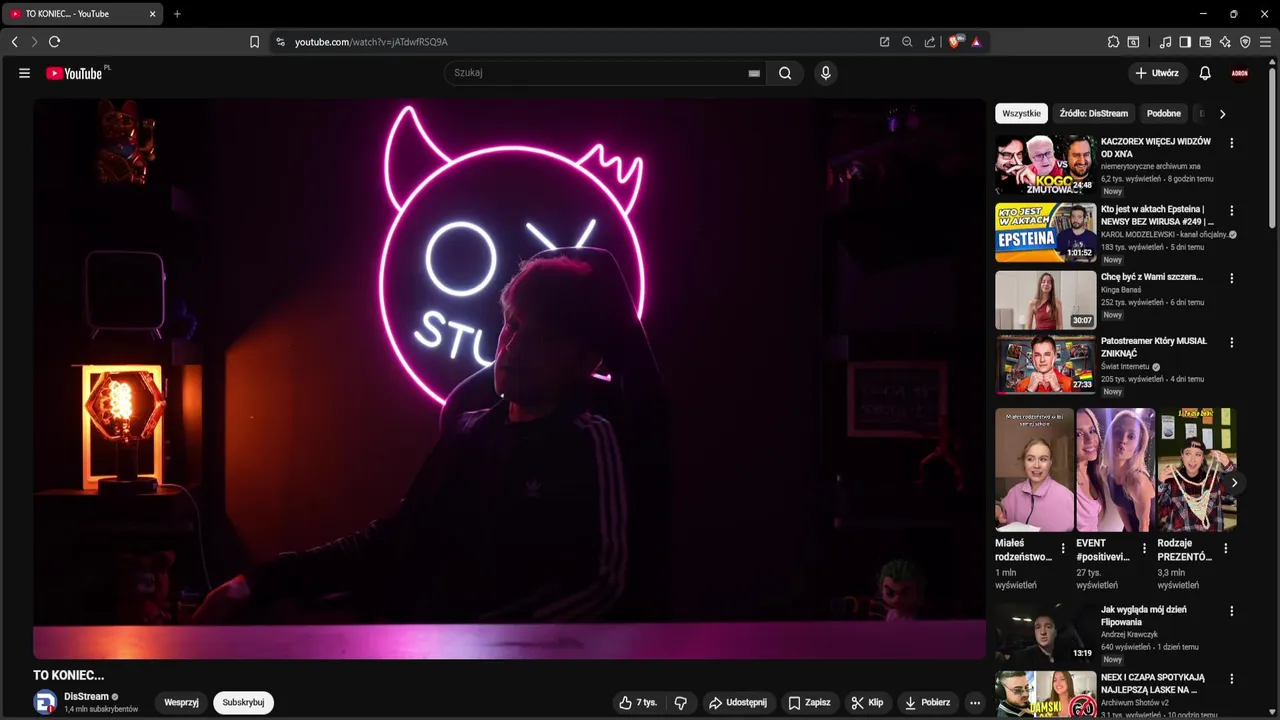Toggle the browser sidebar panel

(1185, 42)
